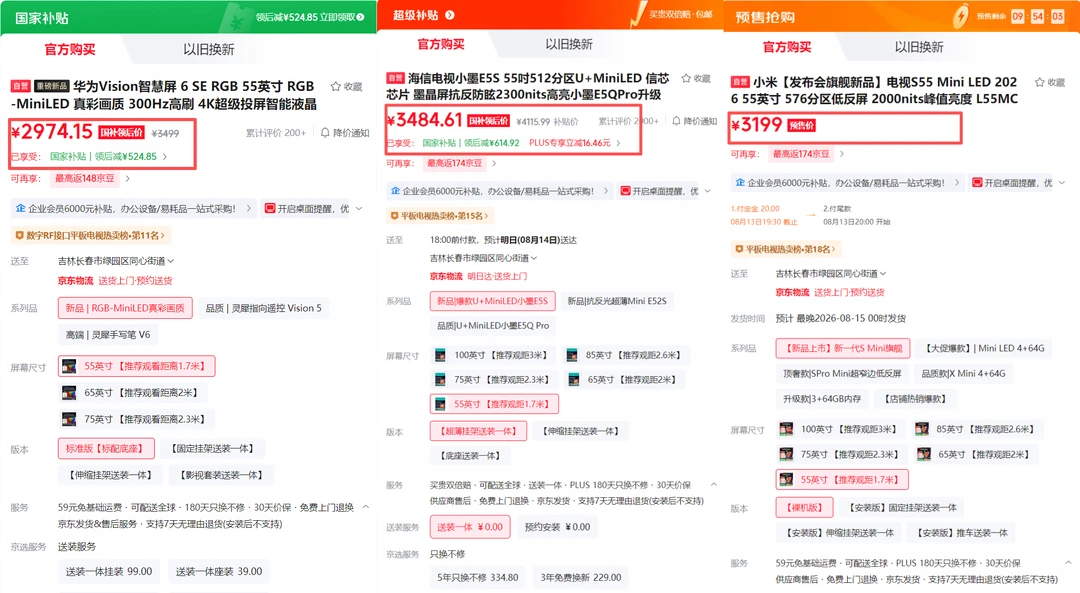Click the ranking badge icon 数字RF接口平板电视热卖榜
The image size is (1080, 593).
click(x=20, y=236)
